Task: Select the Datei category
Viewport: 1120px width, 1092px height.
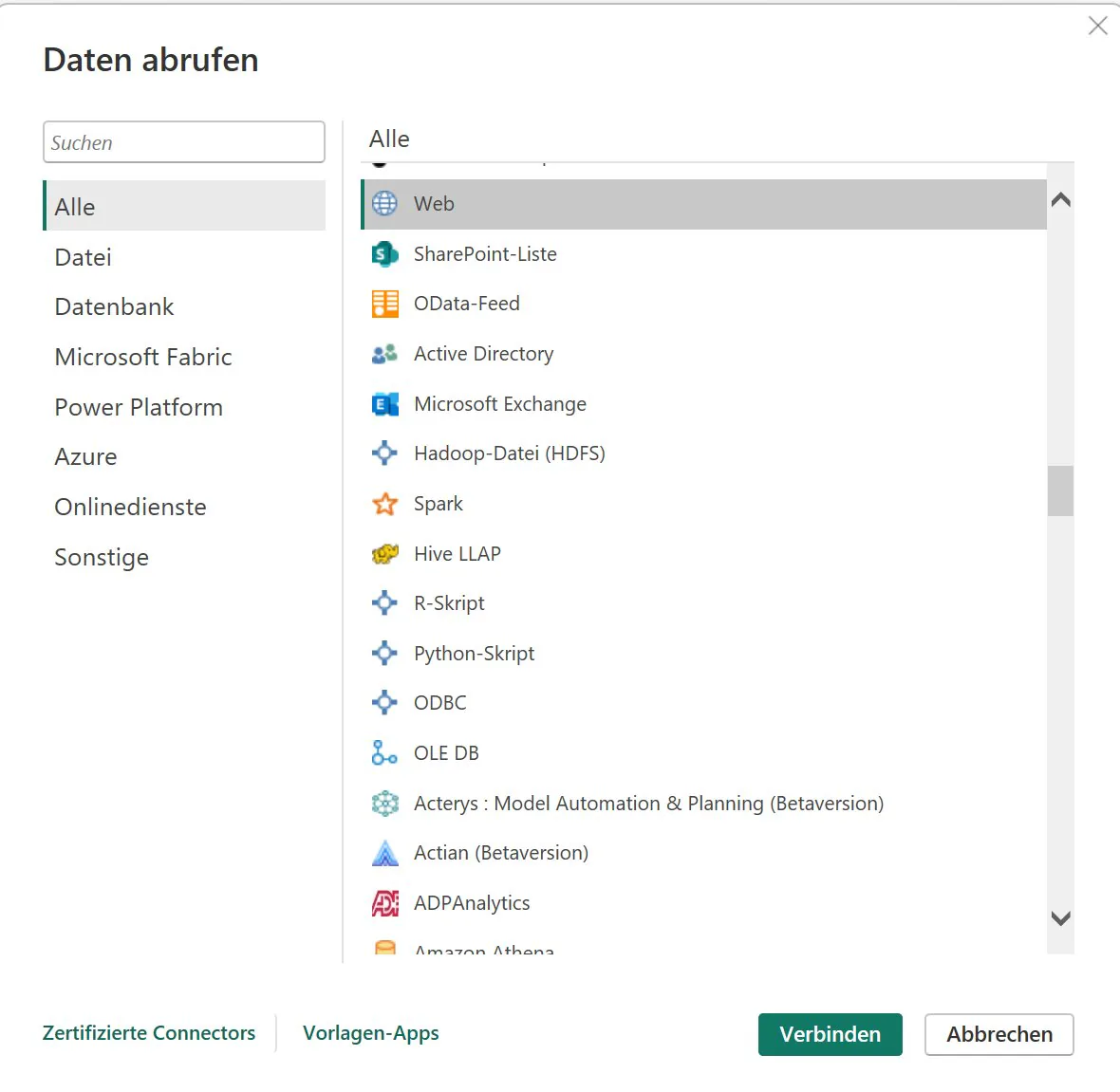Action: [x=83, y=257]
